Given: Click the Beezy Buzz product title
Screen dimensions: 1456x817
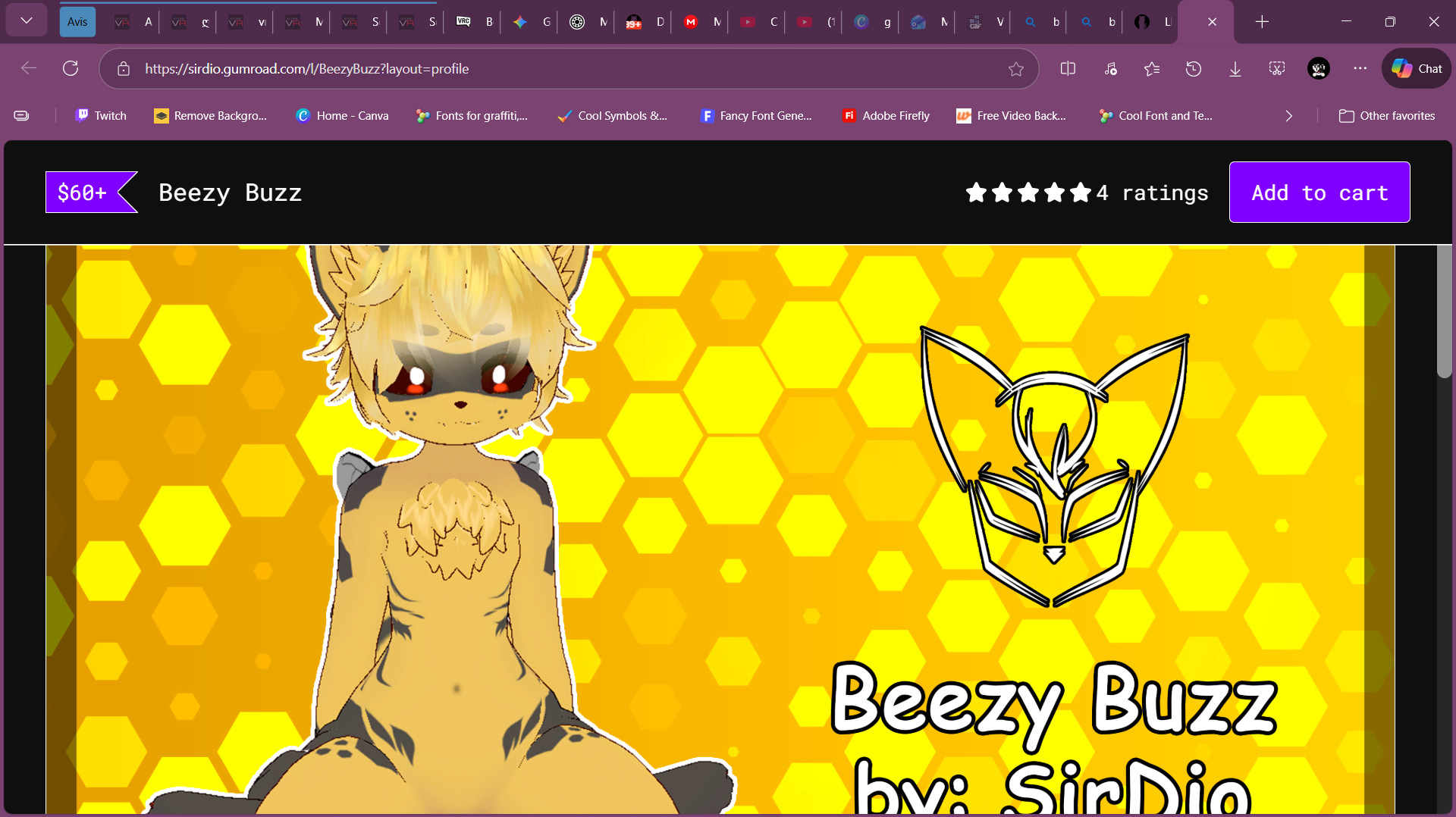Looking at the screenshot, I should (231, 193).
